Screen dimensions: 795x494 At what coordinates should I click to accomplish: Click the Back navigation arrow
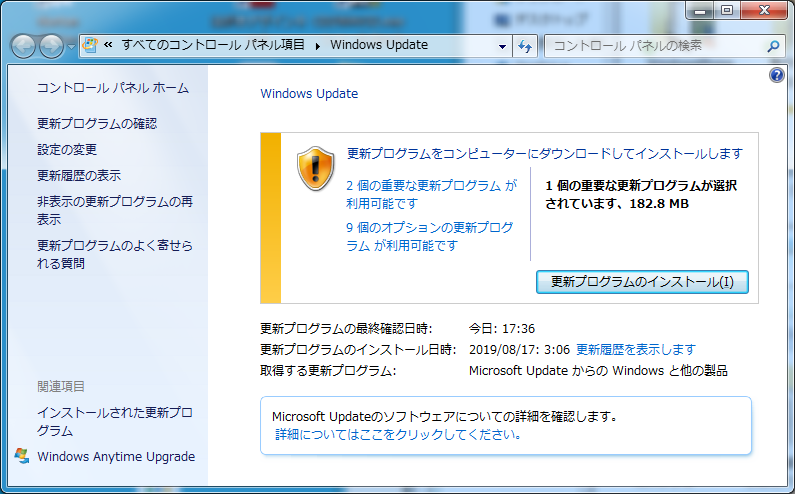coord(23,47)
